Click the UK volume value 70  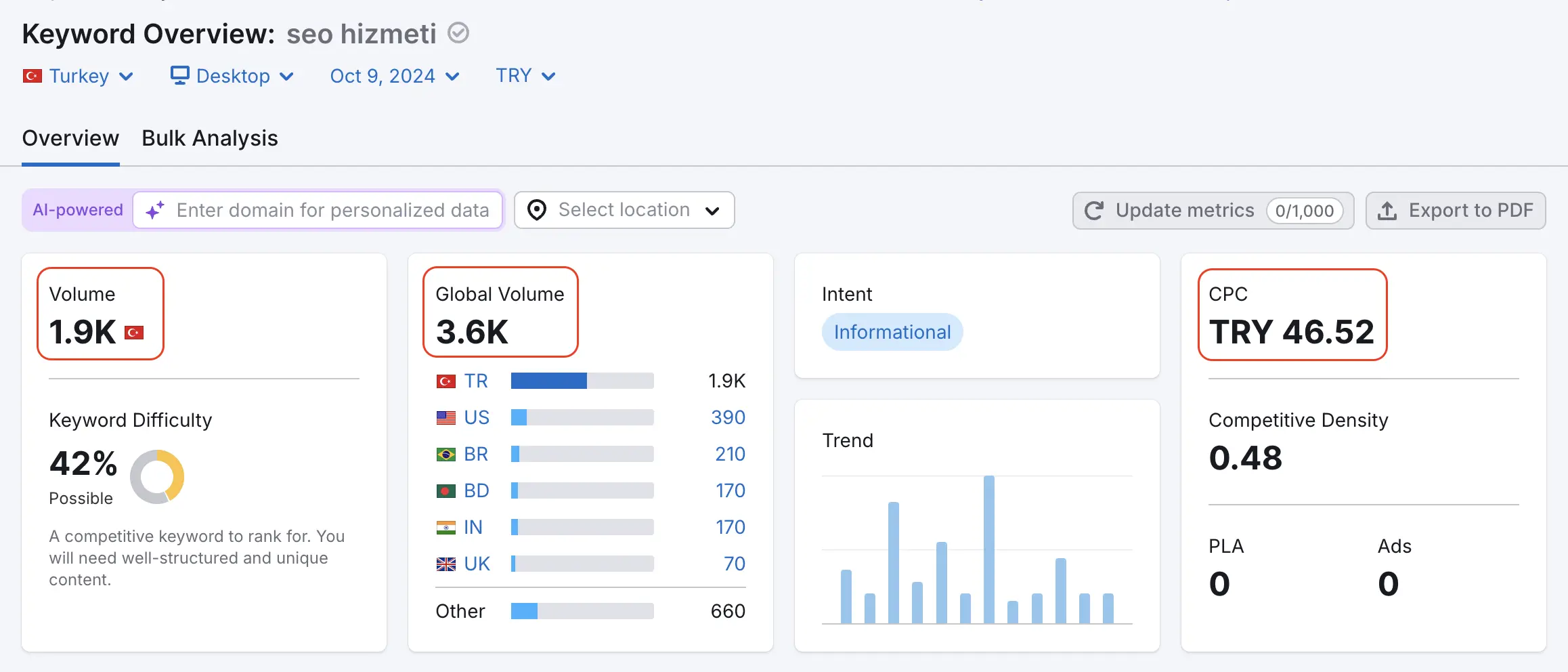[x=735, y=564]
